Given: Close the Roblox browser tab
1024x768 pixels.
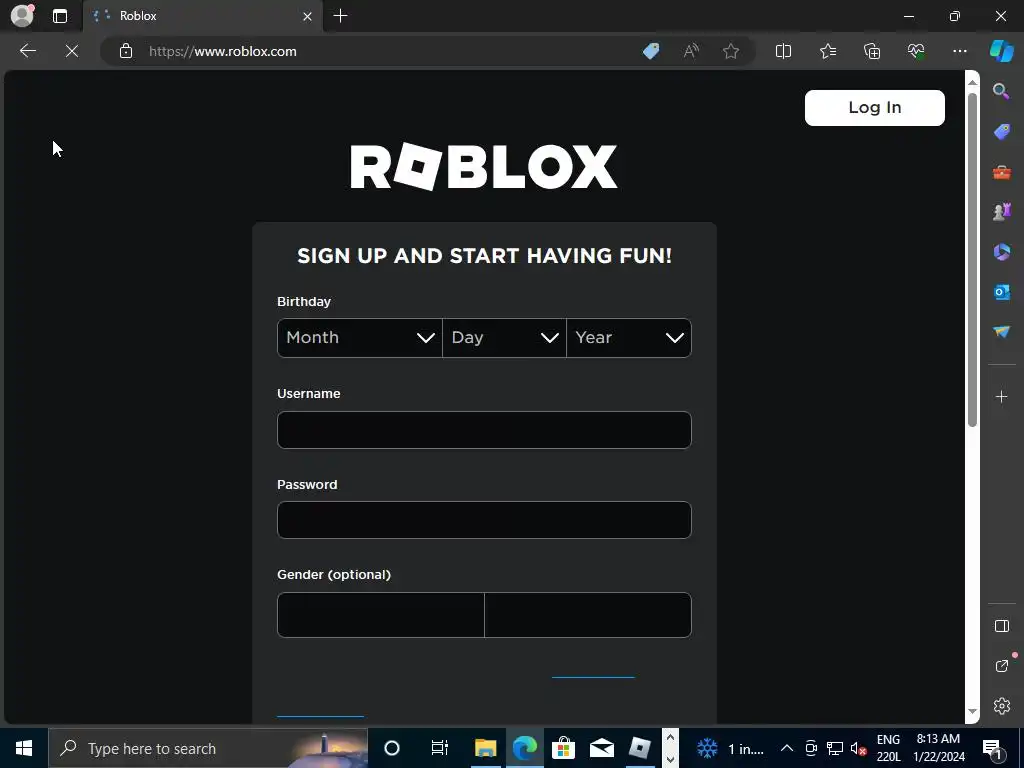Looking at the screenshot, I should click(x=307, y=16).
